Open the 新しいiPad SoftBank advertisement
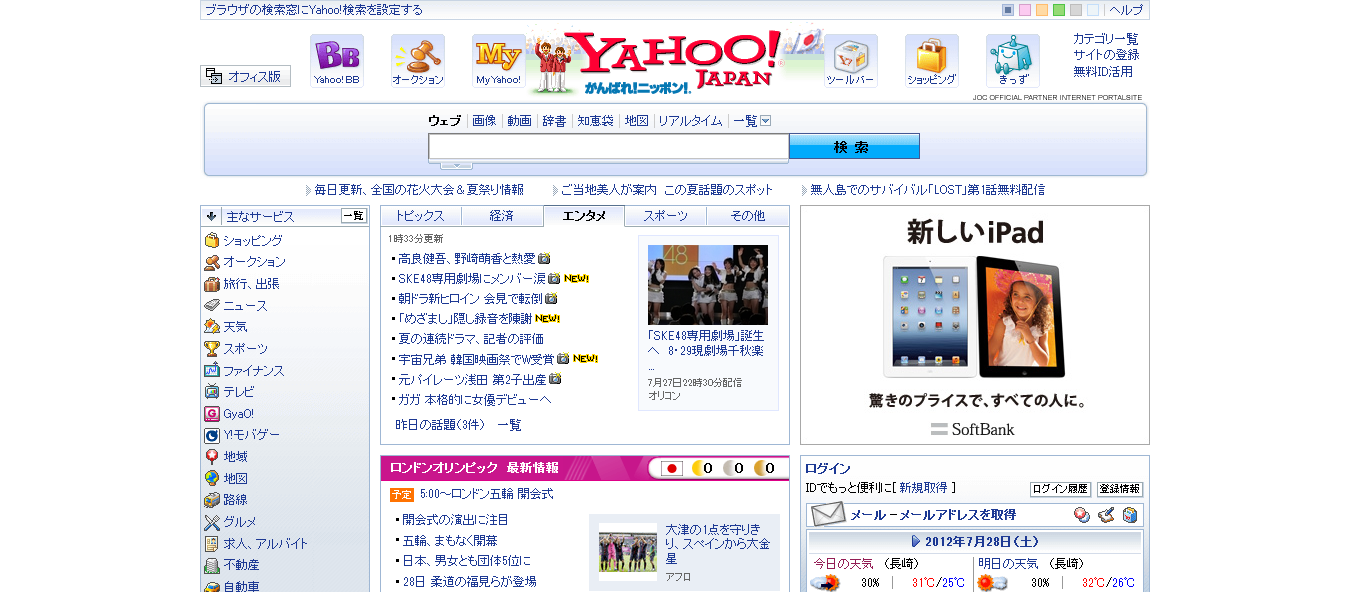The height and width of the screenshot is (592, 1349). pos(975,325)
